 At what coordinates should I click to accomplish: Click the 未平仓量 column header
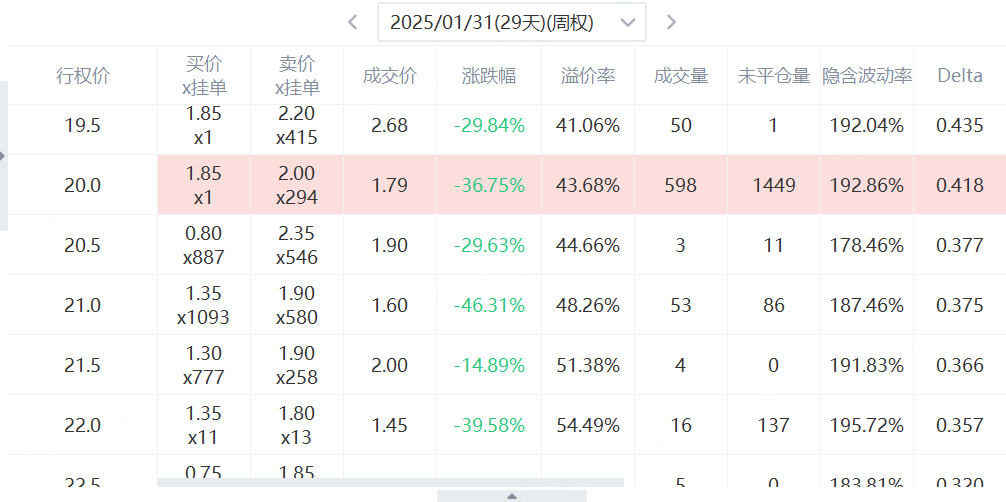pyautogui.click(x=773, y=76)
